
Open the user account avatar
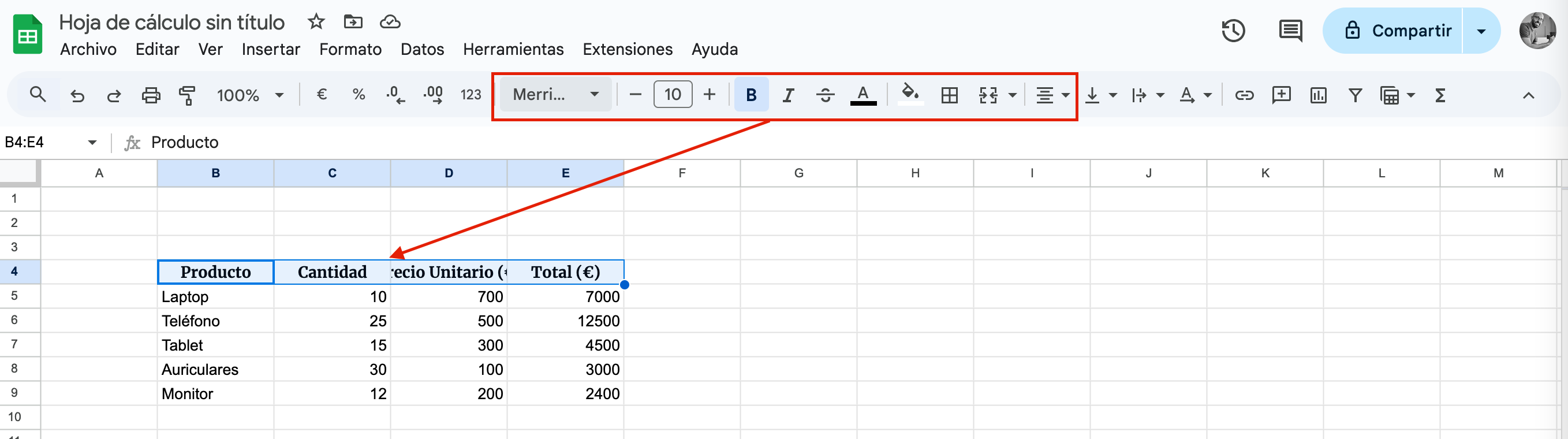[x=1536, y=31]
